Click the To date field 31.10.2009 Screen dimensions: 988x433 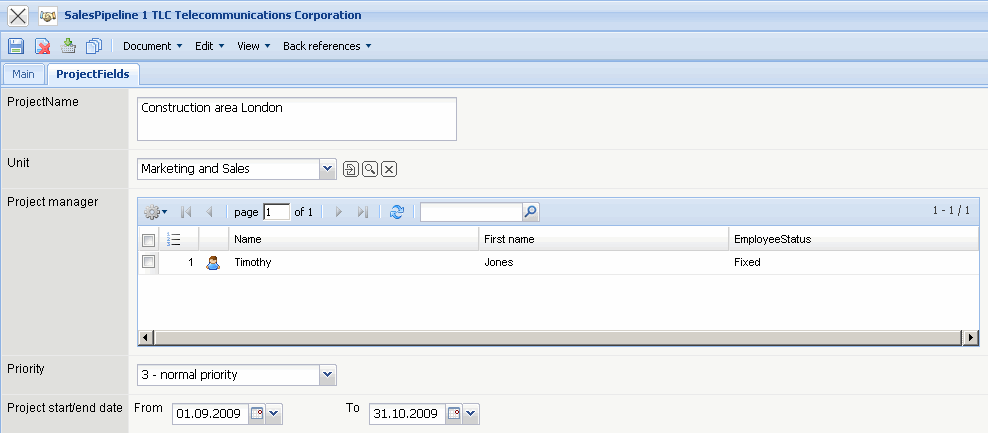(x=407, y=414)
